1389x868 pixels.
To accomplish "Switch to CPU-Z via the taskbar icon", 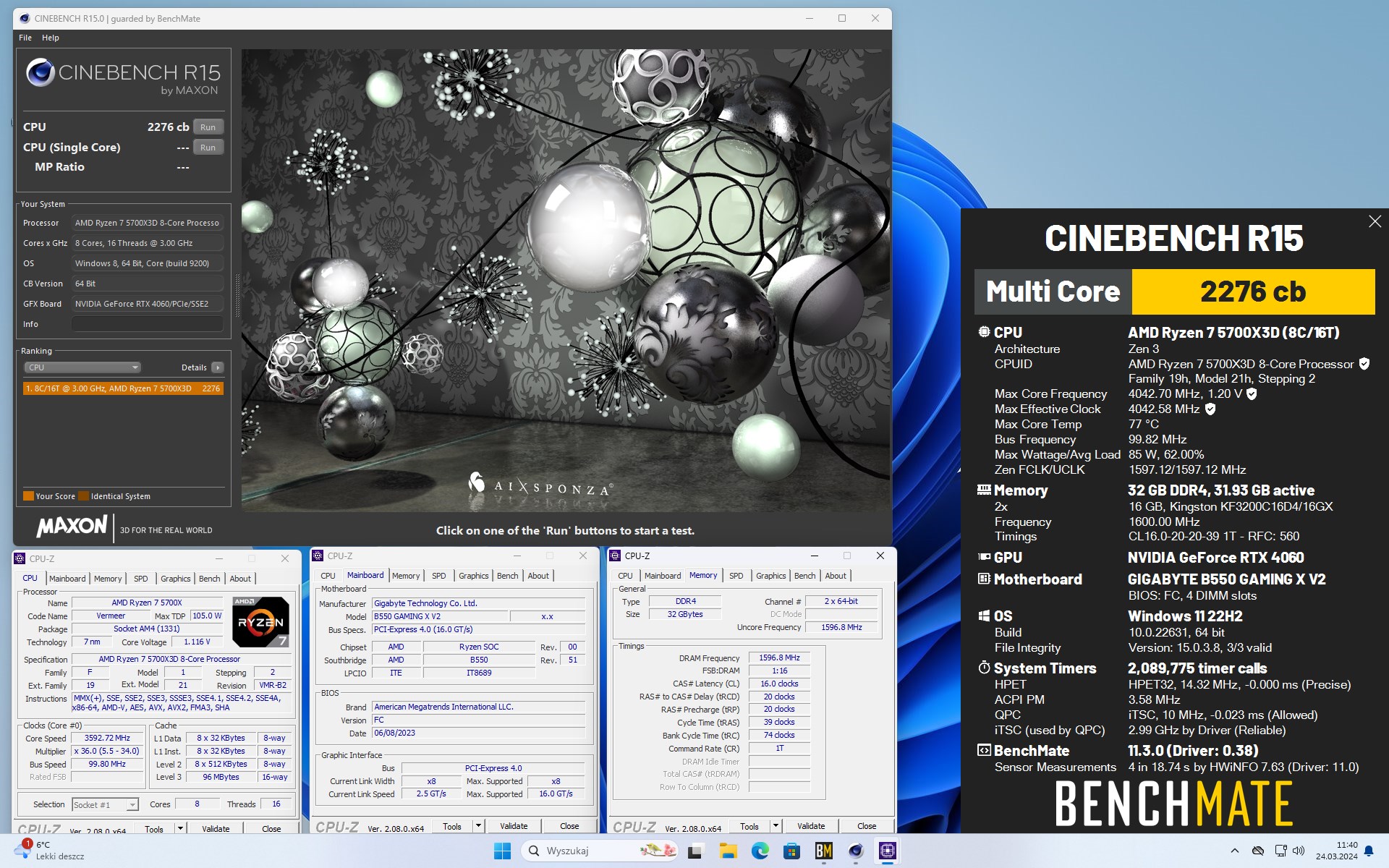I will point(888,851).
